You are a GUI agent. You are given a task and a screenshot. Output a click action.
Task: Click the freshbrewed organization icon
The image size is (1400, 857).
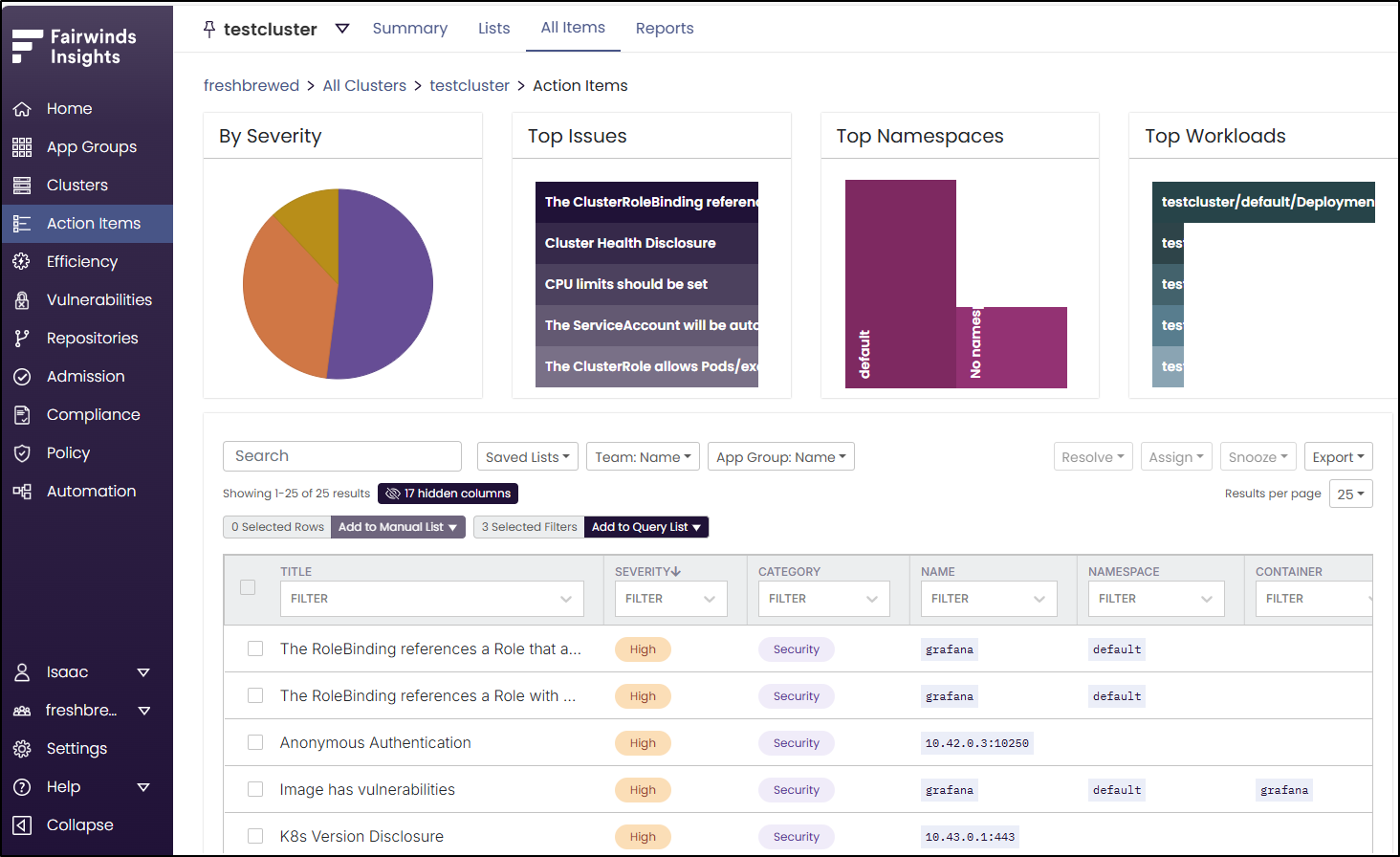[22, 711]
